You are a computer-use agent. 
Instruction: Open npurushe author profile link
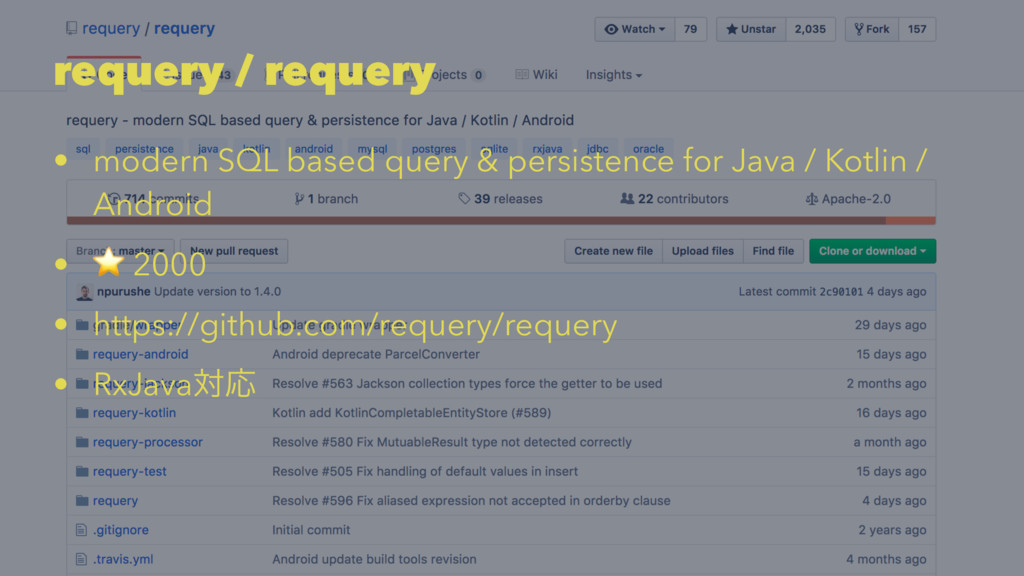pos(123,292)
